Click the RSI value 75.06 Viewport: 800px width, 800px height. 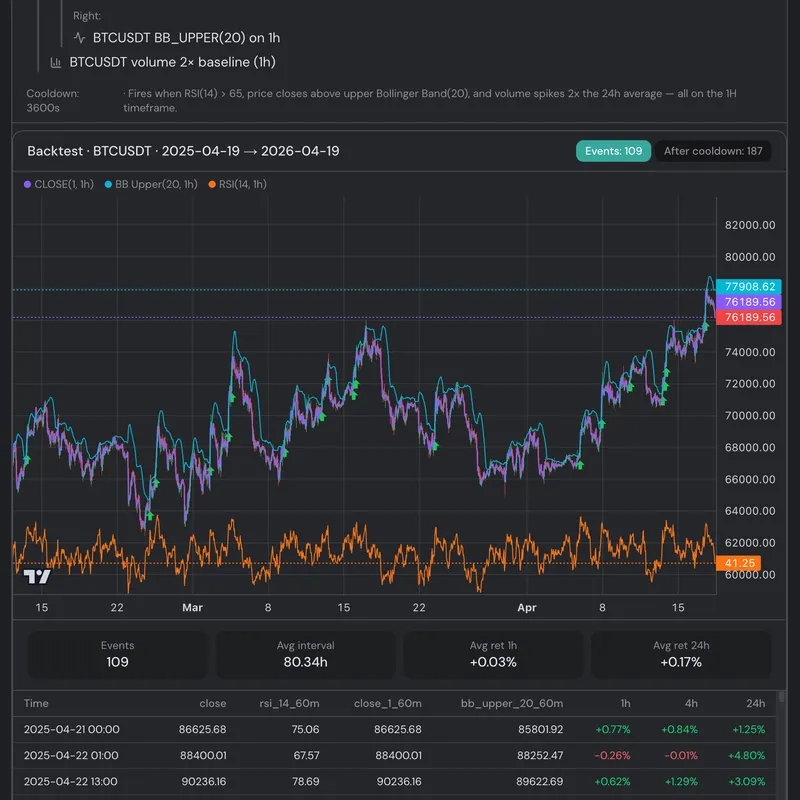305,730
